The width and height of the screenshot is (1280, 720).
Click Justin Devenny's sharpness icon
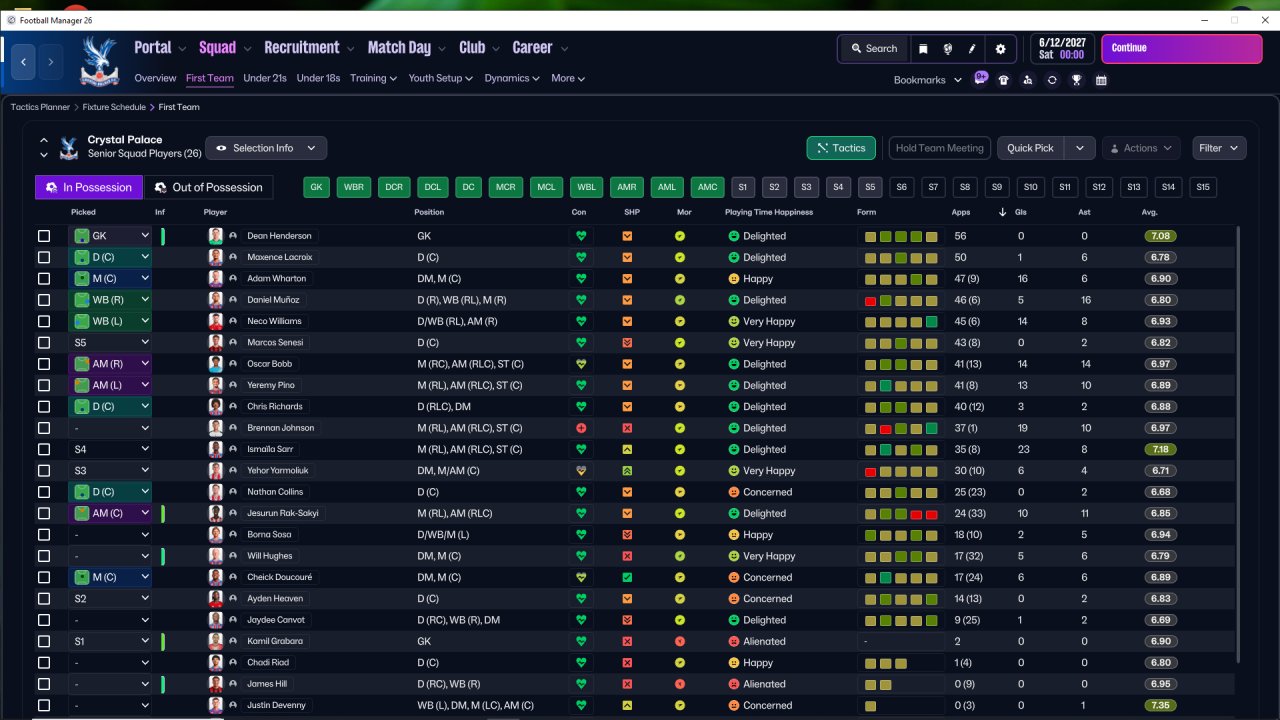click(627, 705)
